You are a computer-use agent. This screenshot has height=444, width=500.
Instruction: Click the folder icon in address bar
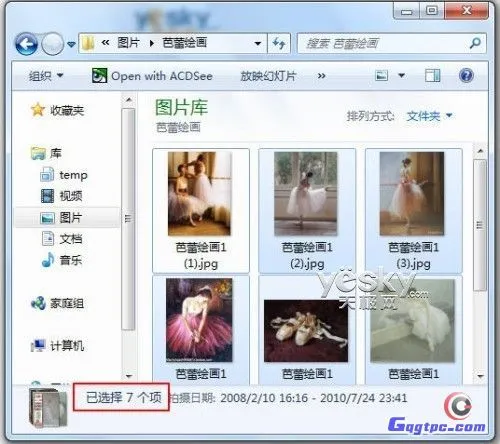coord(88,43)
